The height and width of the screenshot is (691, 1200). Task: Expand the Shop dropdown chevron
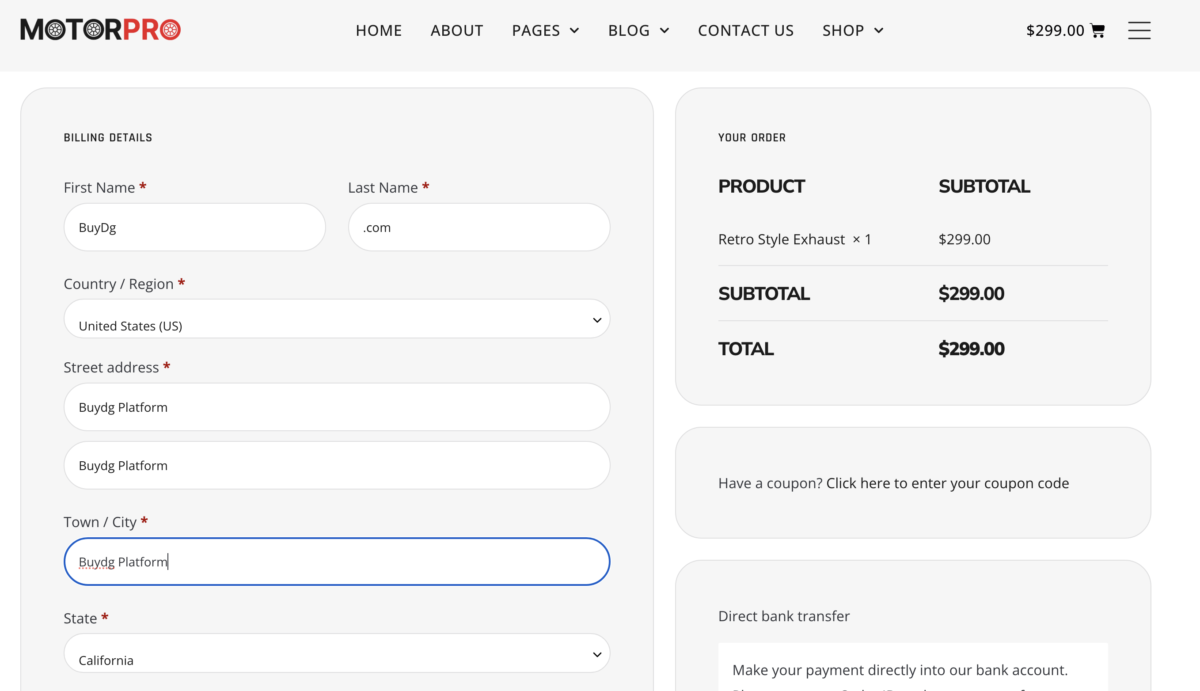pos(880,31)
